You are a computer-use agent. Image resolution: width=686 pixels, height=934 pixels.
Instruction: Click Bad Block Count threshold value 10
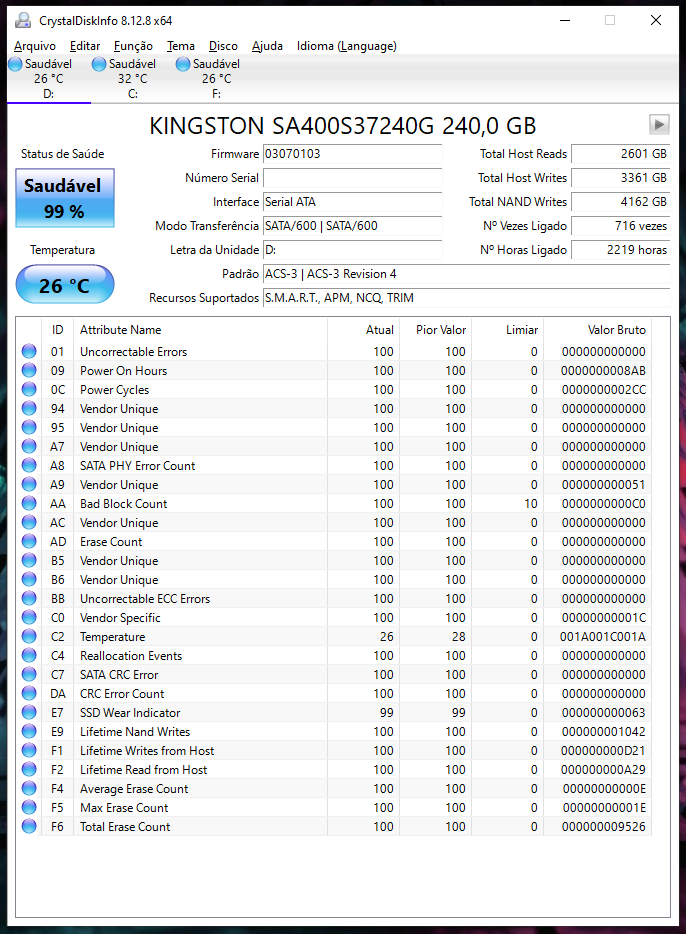click(x=531, y=503)
